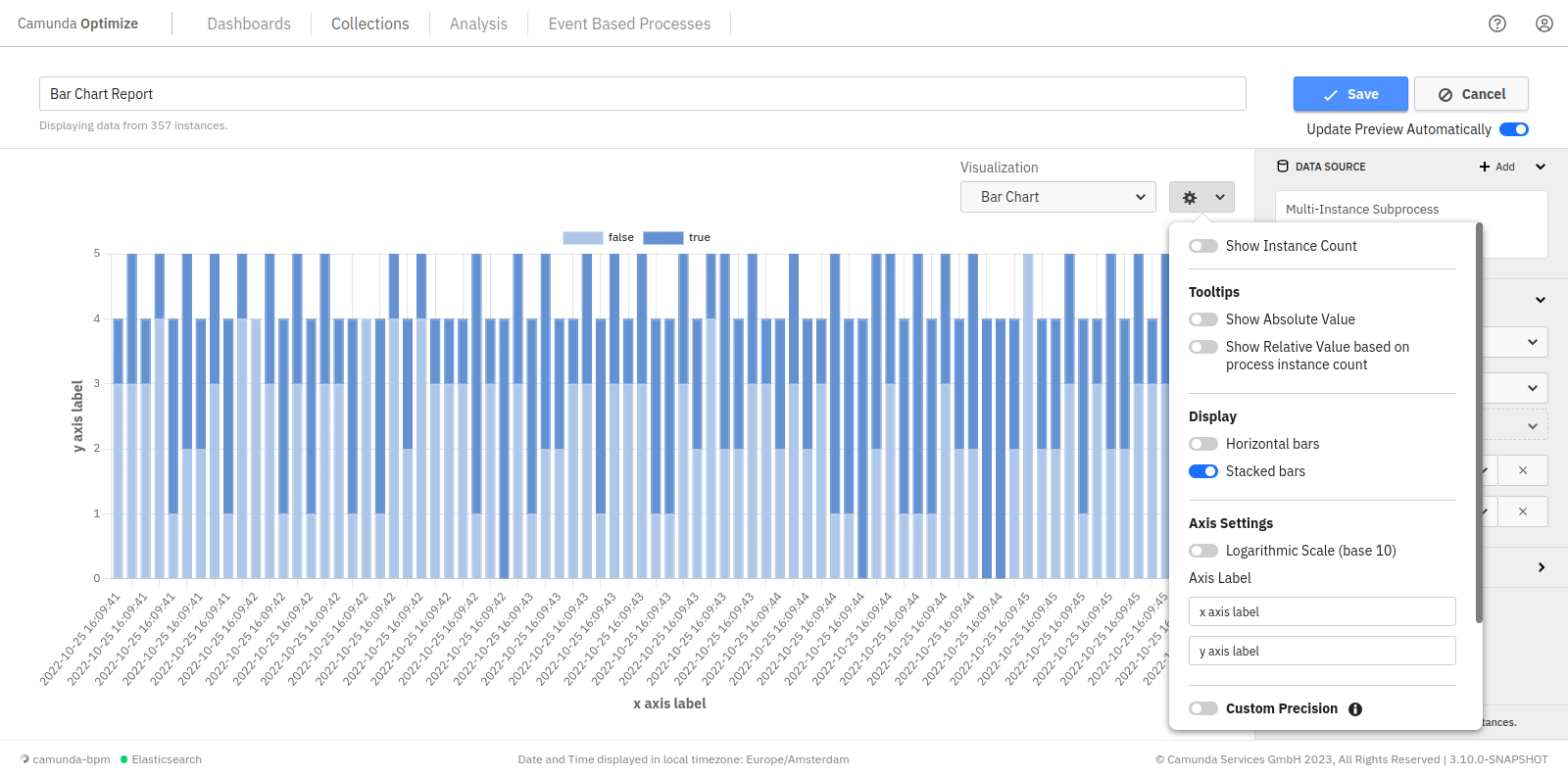Click the Visualization label

coord(999,168)
